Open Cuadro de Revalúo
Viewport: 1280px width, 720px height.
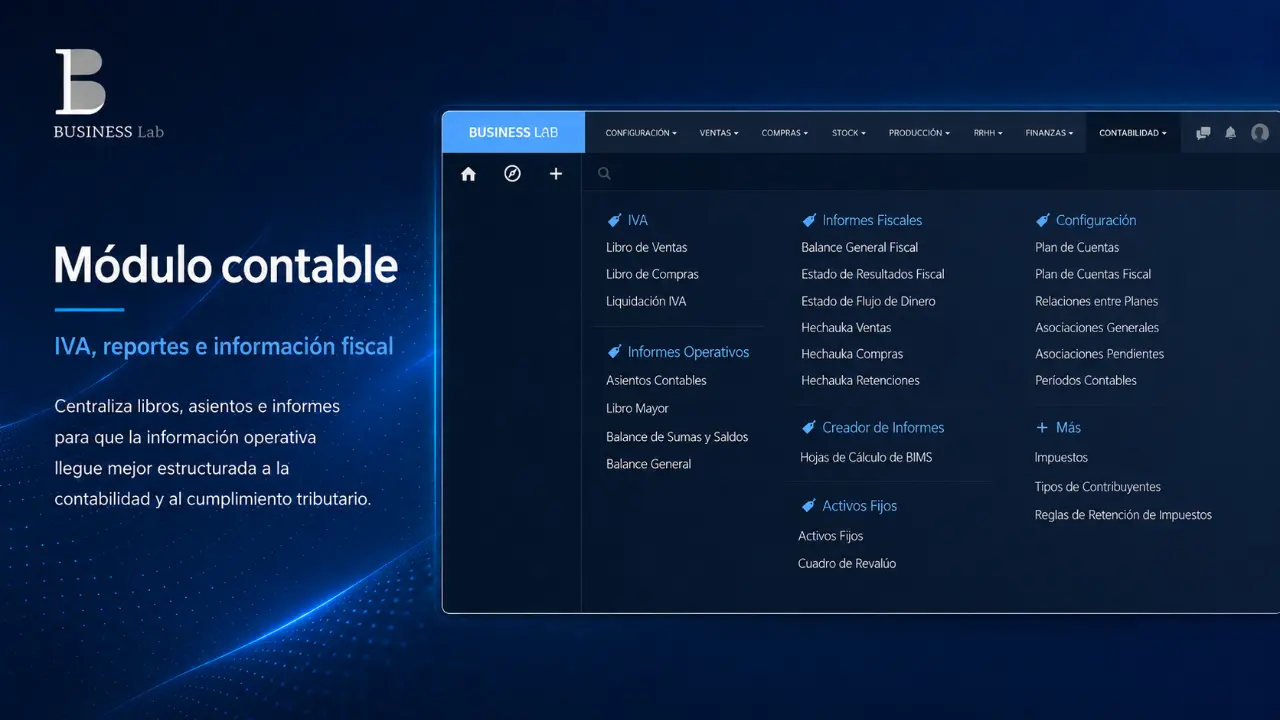pyautogui.click(x=847, y=563)
